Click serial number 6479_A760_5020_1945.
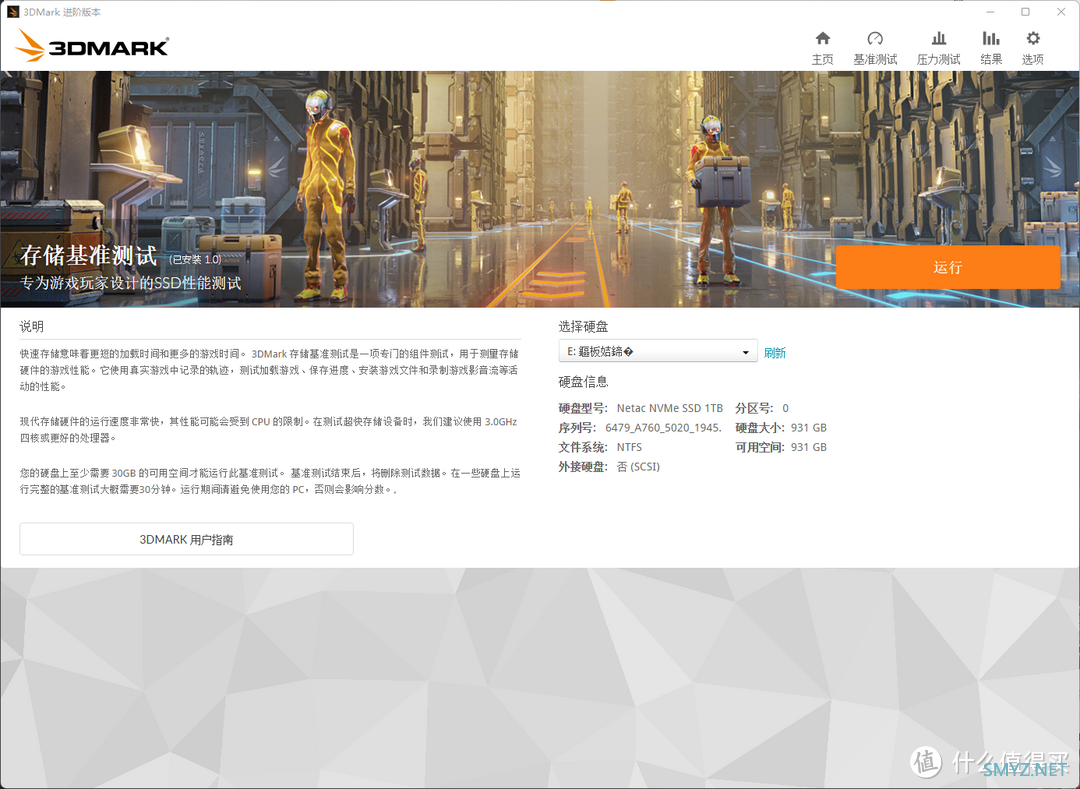 663,428
